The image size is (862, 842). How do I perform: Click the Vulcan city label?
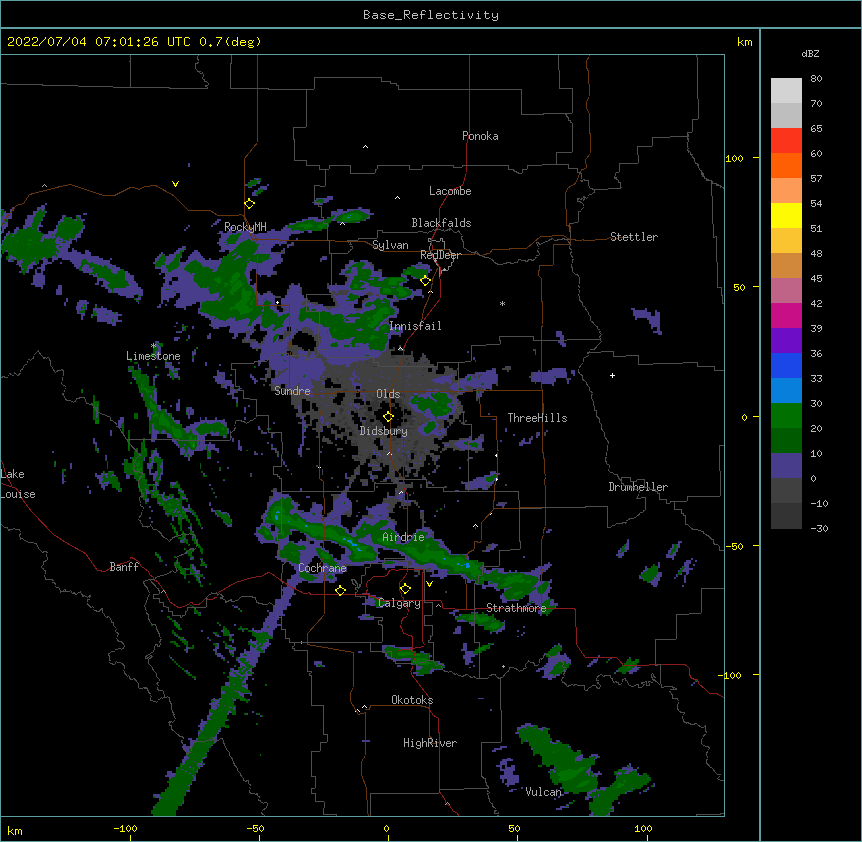(x=543, y=792)
